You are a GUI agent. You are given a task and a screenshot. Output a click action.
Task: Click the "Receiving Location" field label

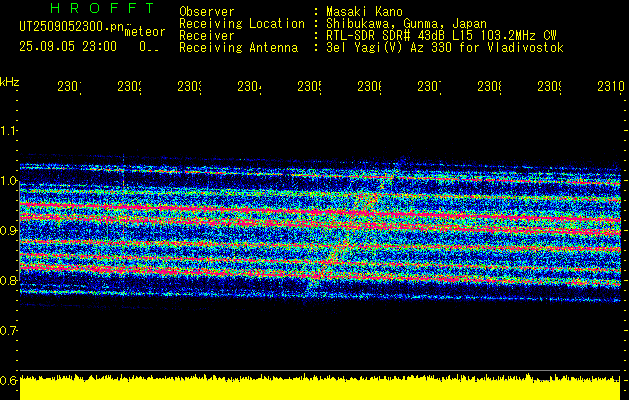click(242, 24)
